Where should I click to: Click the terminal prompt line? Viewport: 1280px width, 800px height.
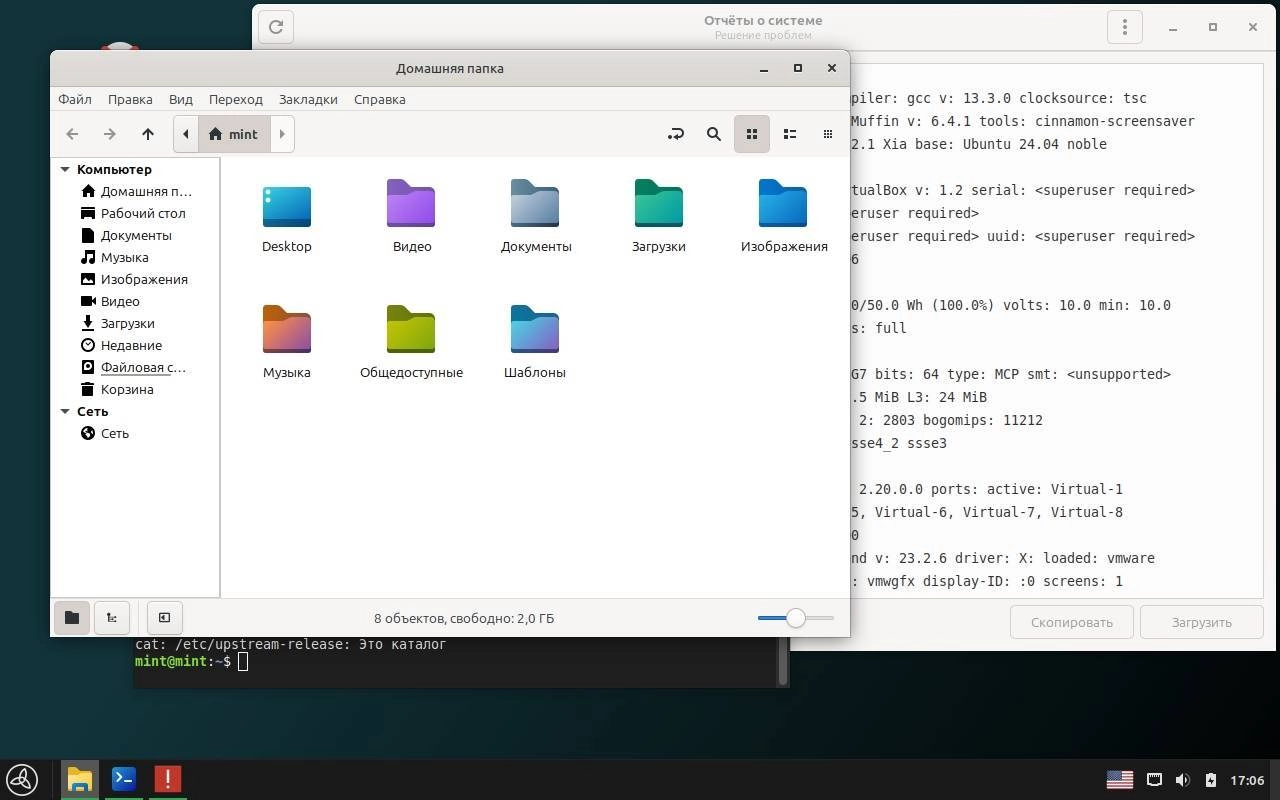point(191,661)
